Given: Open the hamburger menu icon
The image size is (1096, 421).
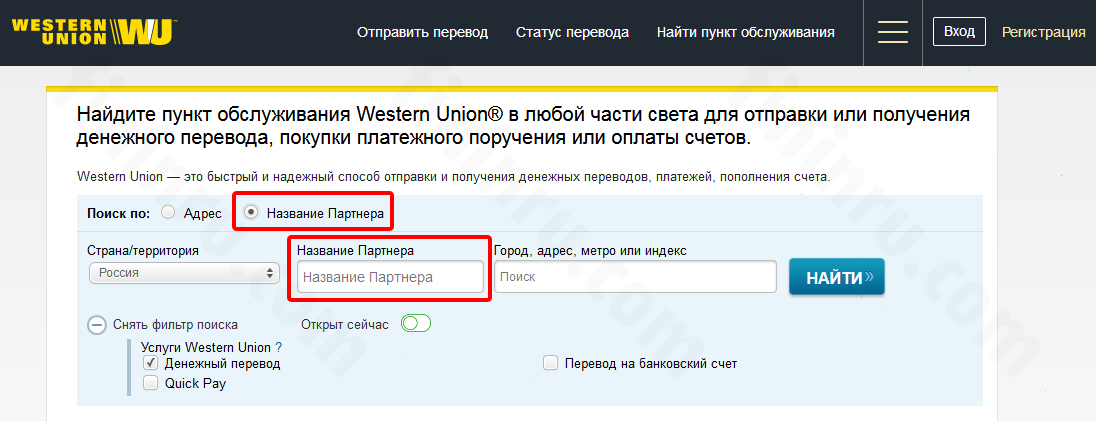Looking at the screenshot, I should point(893,32).
